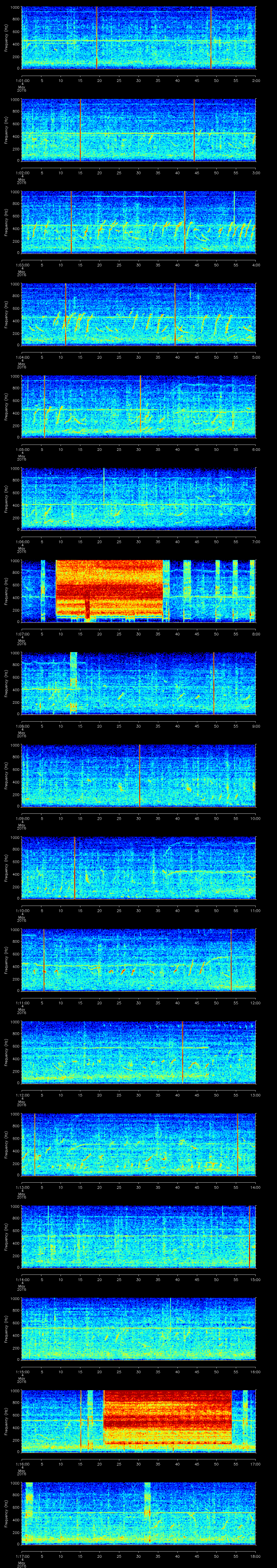Viewport: 277px width, 1568px height.
Task: Click the red vertical line near 48 s in 1:01:00 panel
Action: click(x=211, y=38)
